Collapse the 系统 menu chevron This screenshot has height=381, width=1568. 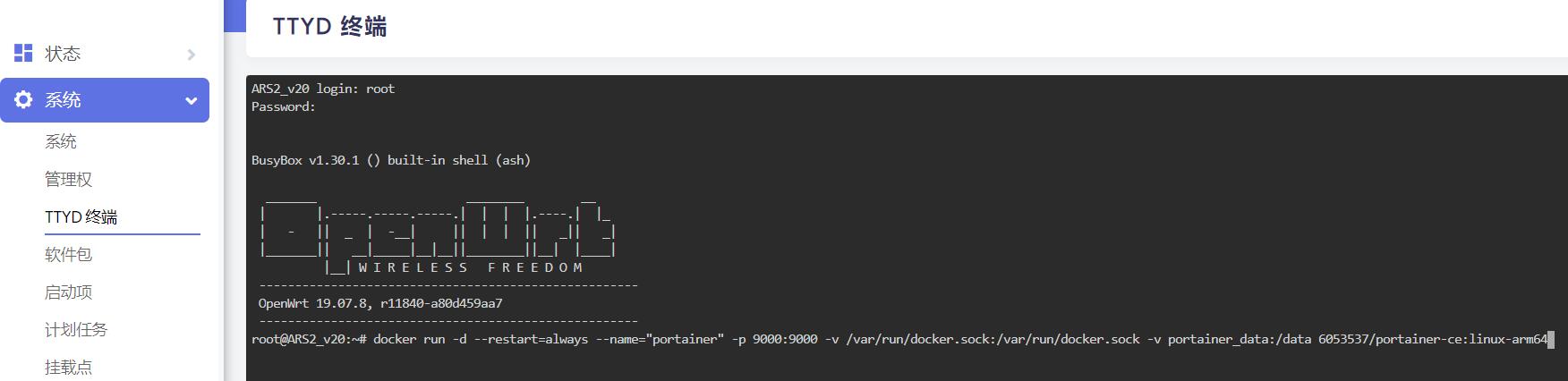pos(191,101)
